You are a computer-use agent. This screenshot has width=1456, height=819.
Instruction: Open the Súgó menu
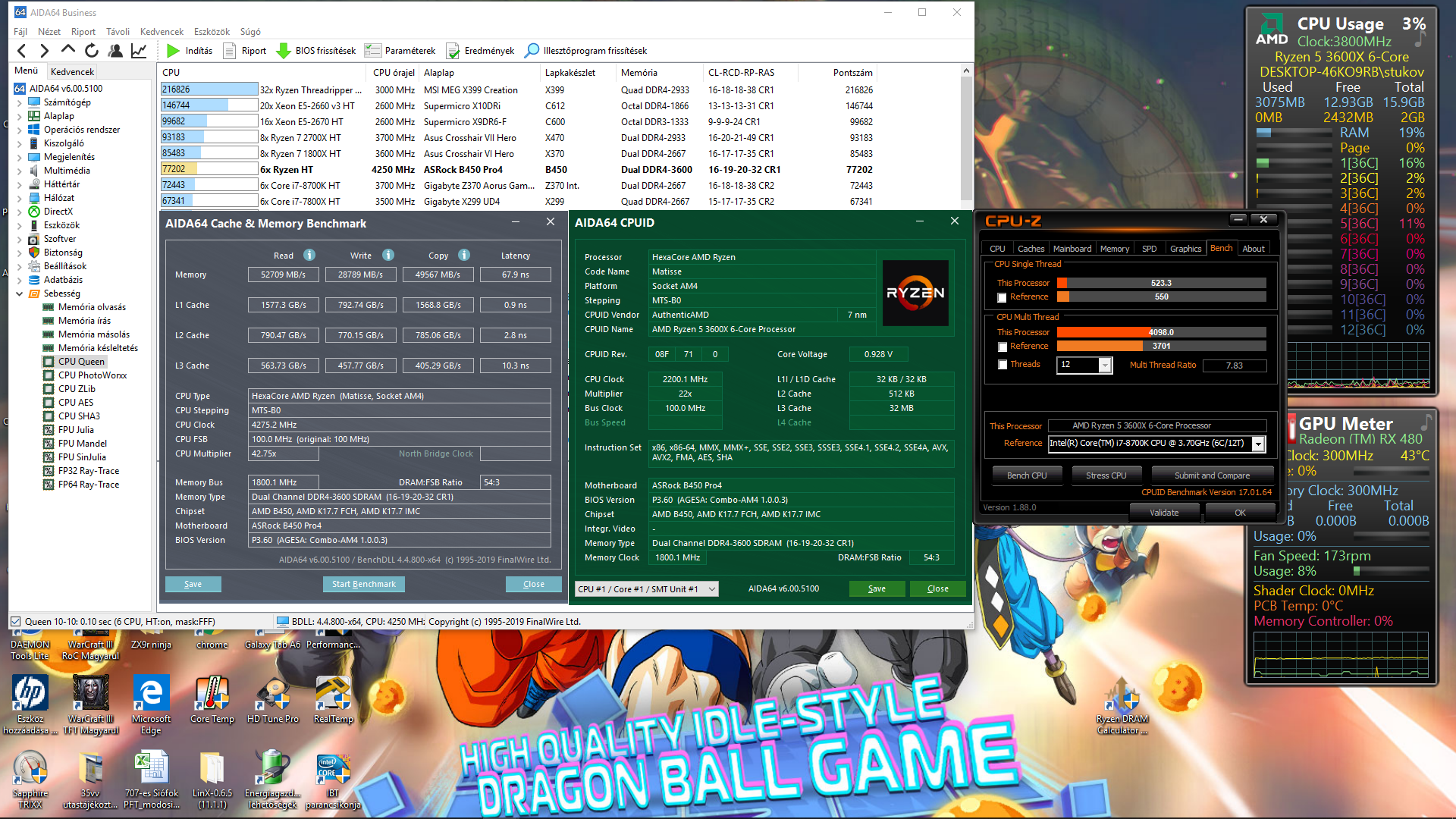coord(250,32)
